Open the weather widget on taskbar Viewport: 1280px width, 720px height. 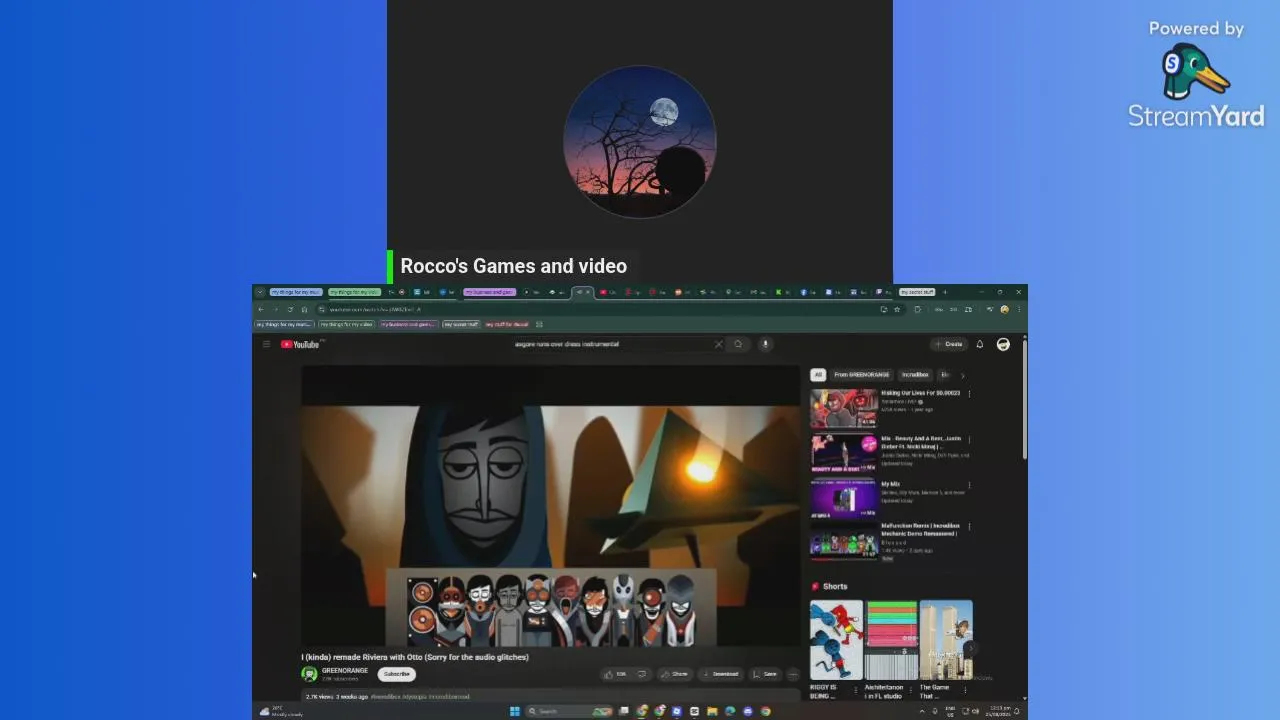pyautogui.click(x=280, y=711)
